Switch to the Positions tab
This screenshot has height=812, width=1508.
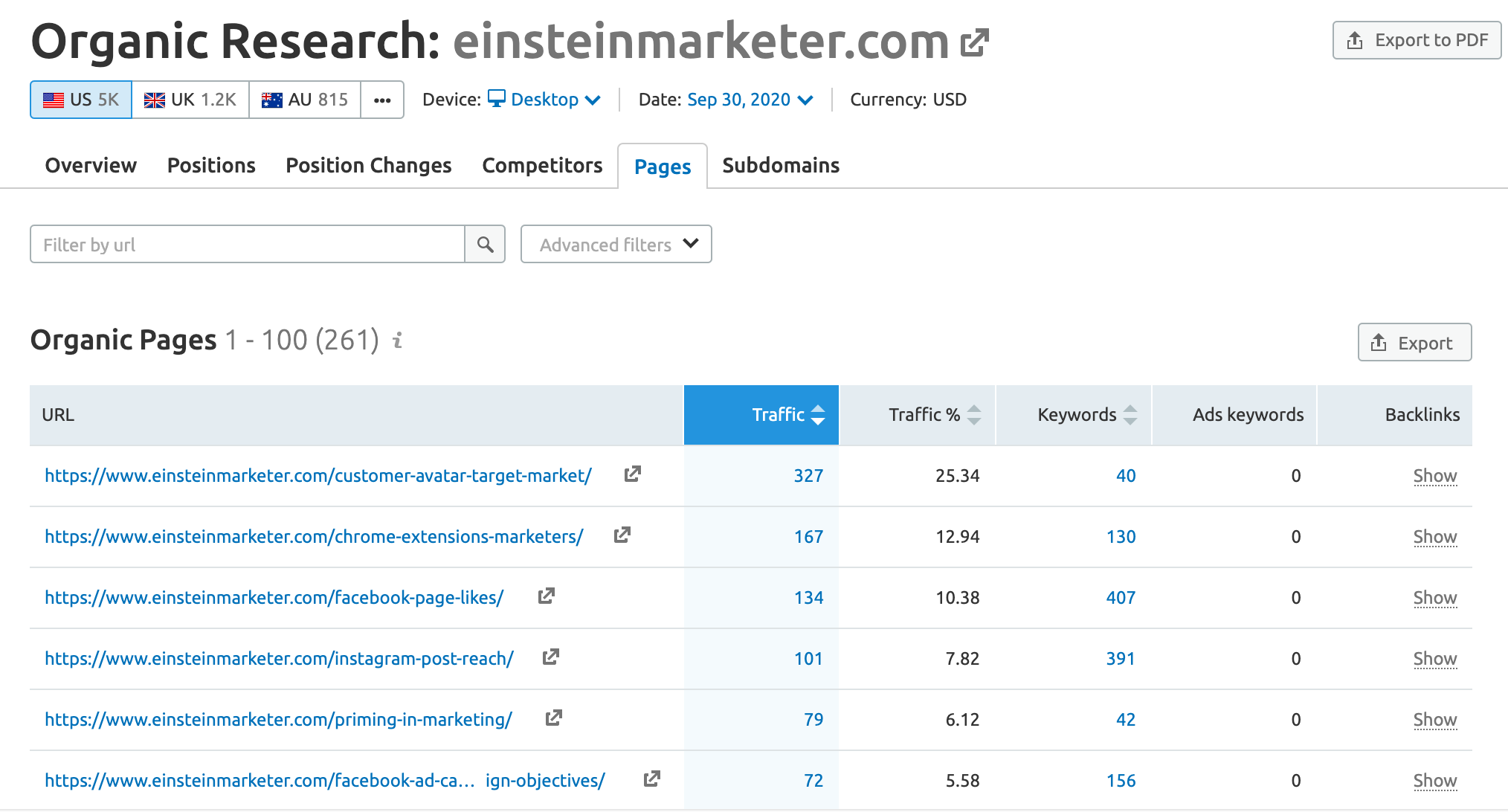[211, 165]
